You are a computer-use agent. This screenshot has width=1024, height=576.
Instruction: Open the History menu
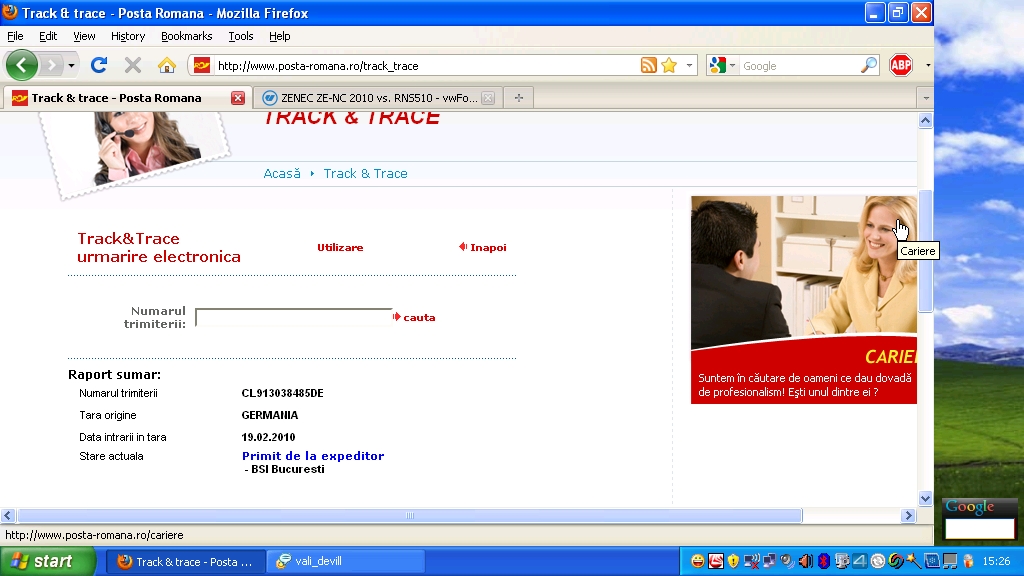[127, 36]
